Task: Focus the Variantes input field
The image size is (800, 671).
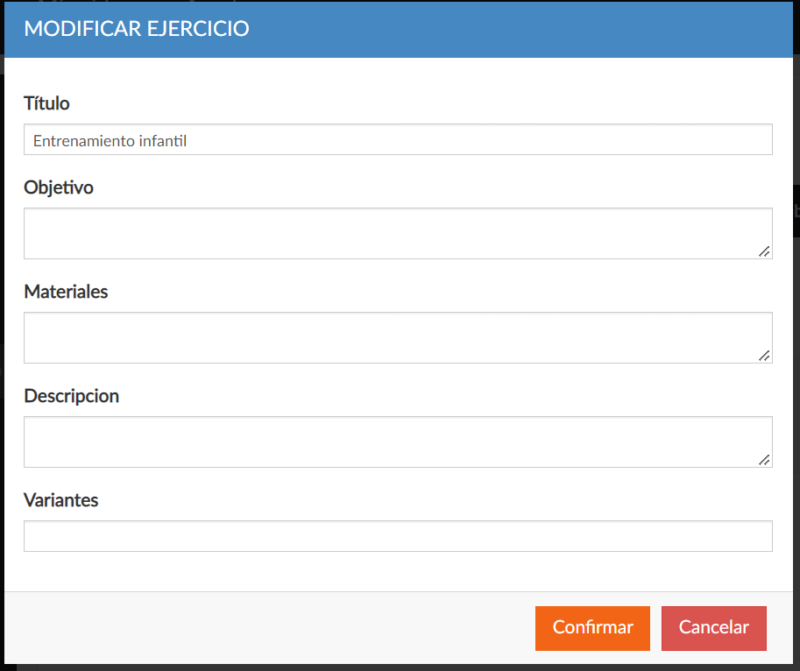Action: tap(398, 536)
